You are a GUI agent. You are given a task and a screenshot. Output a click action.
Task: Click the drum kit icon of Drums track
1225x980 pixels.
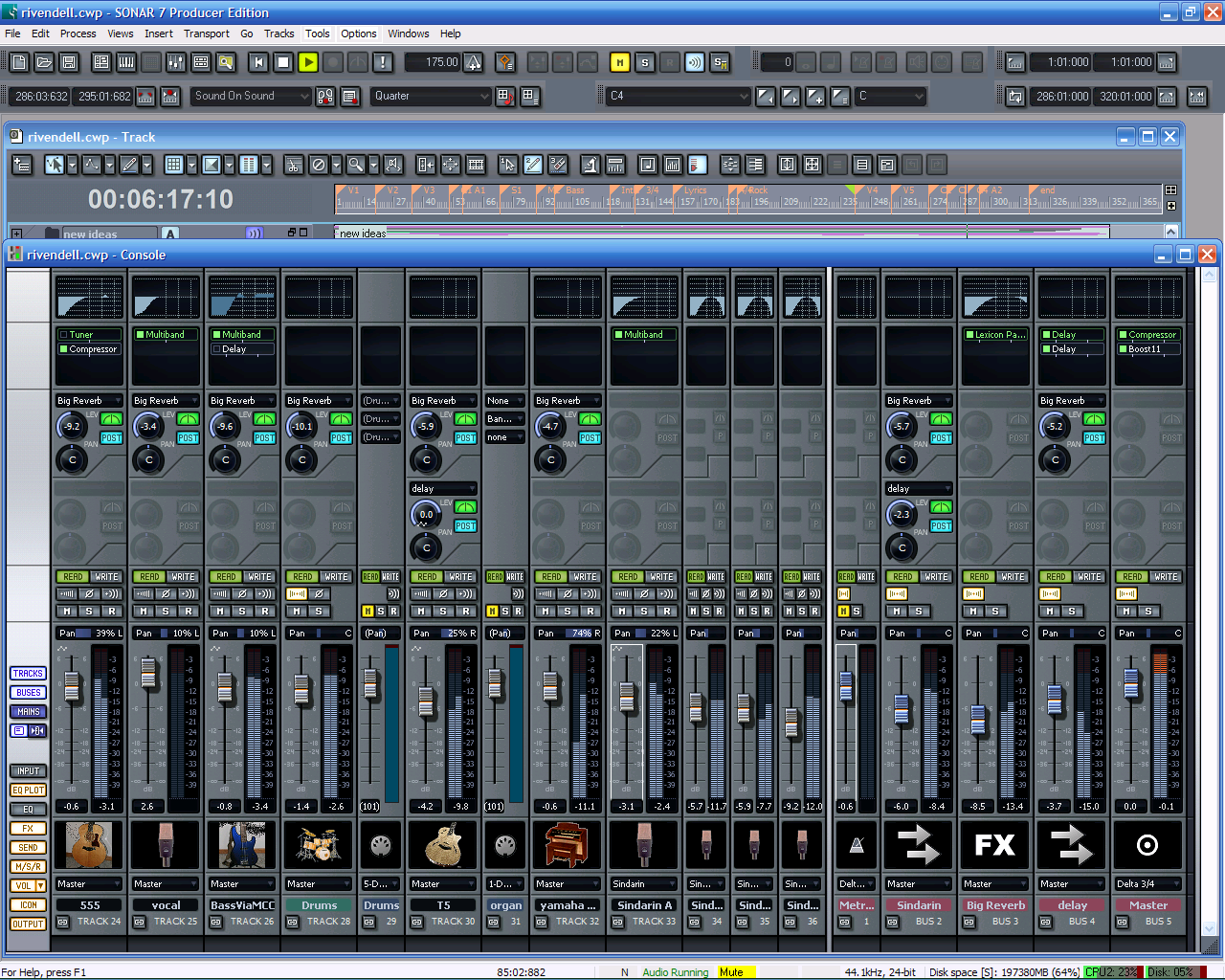click(319, 845)
